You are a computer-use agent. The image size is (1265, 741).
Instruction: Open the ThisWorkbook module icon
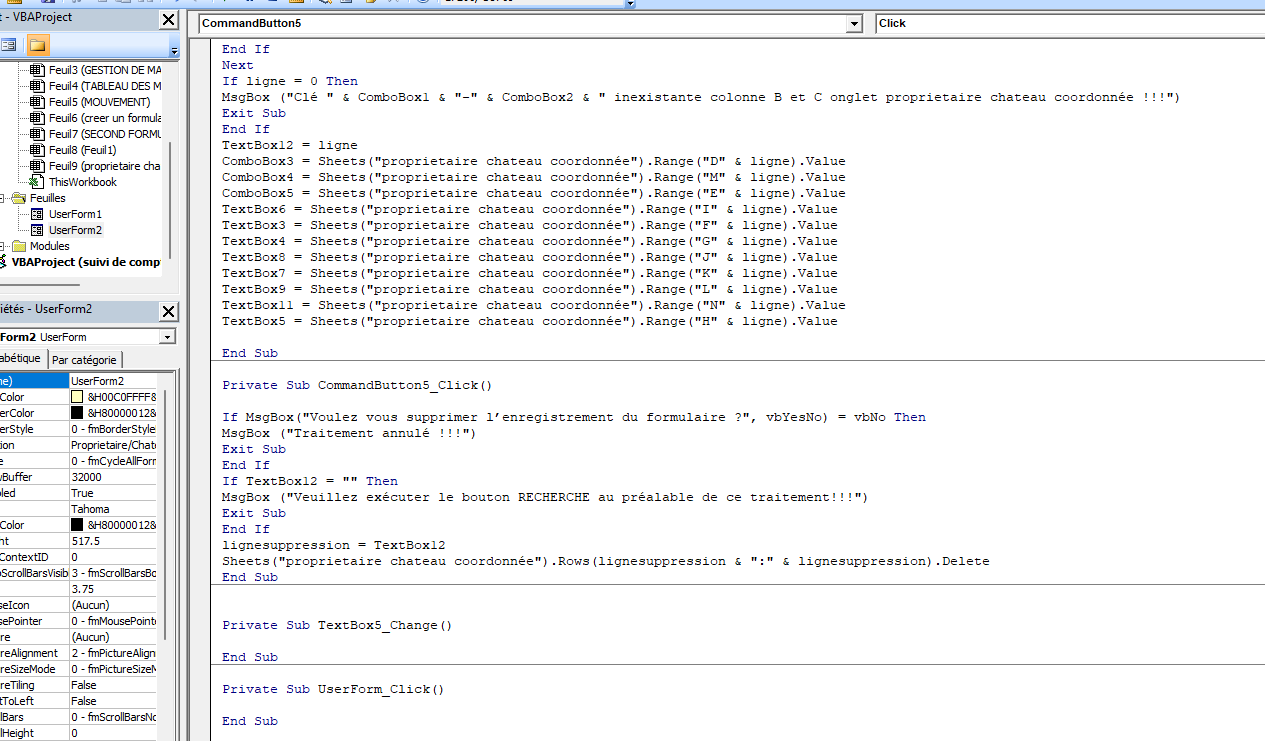37,182
